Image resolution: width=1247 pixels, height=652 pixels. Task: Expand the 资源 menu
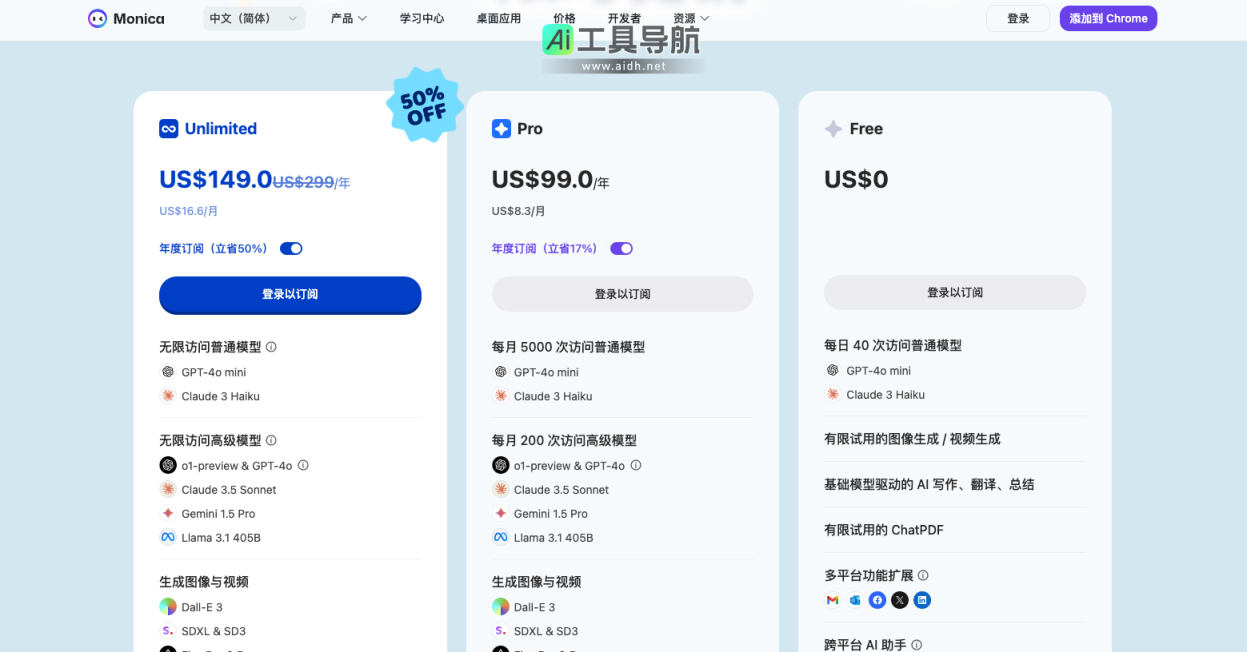pyautogui.click(x=691, y=18)
